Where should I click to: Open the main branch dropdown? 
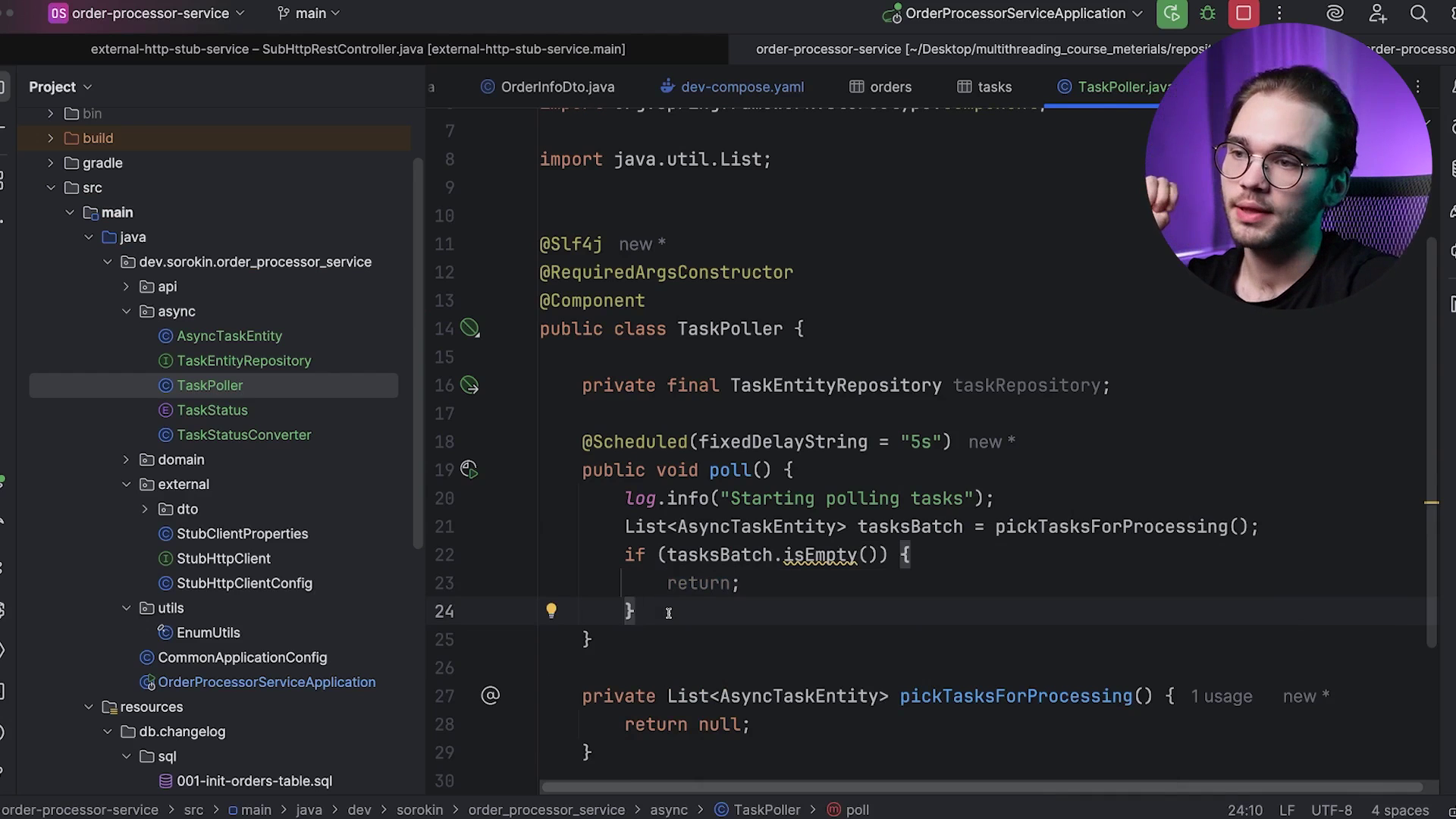[309, 14]
